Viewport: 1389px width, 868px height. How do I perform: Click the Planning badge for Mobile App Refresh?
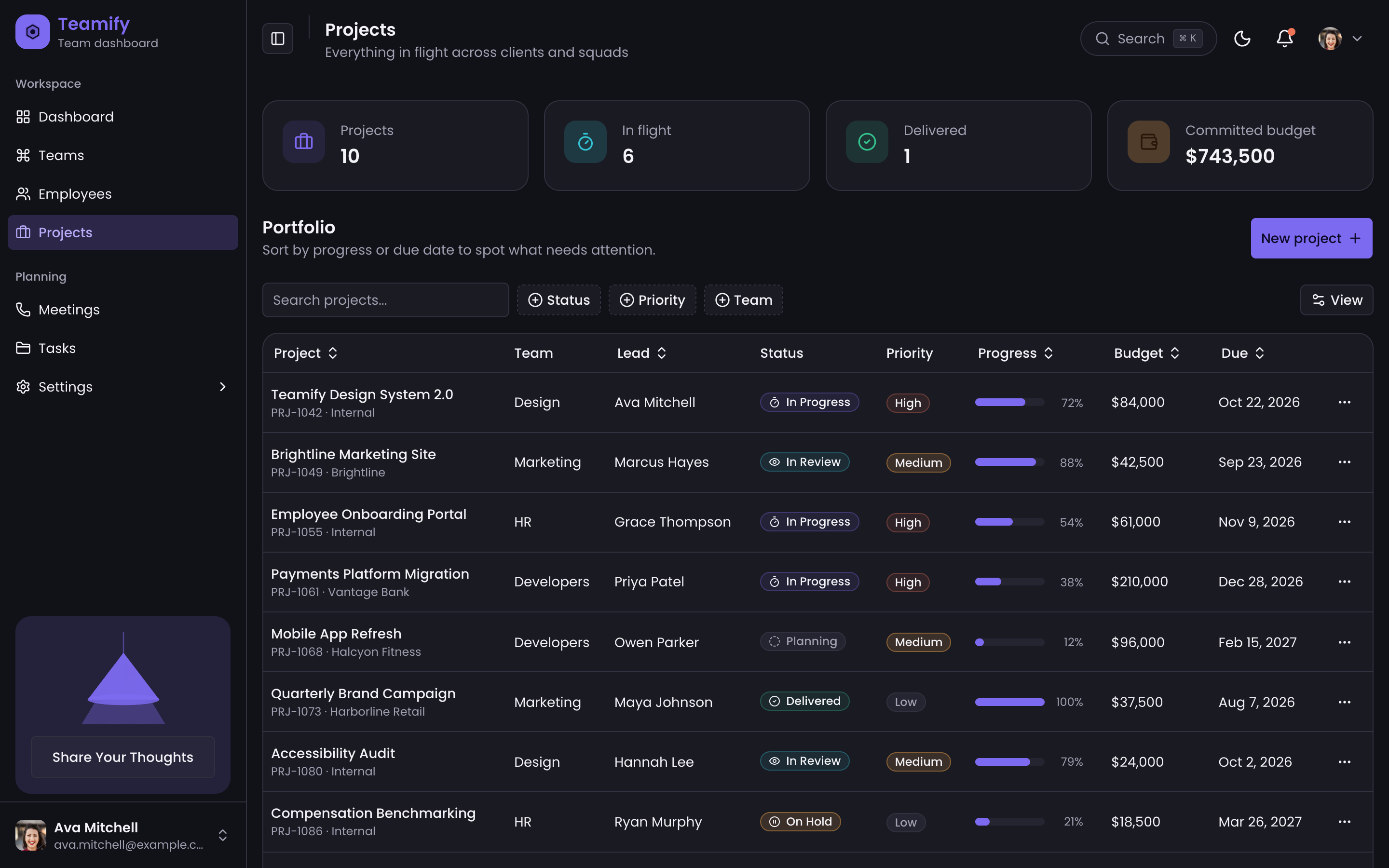tap(803, 641)
